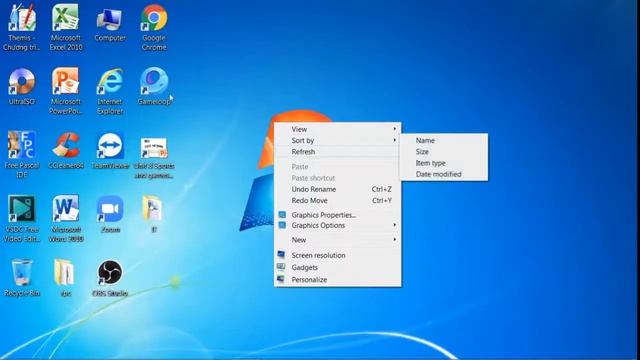640x360 pixels.
Task: Choose Refresh from the context menu
Action: [x=338, y=152]
